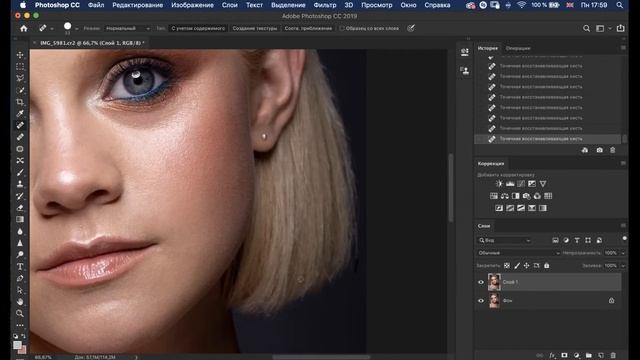640x360 pixels.
Task: Open layer filter 'Вид' dropdown
Action: pyautogui.click(x=504, y=240)
